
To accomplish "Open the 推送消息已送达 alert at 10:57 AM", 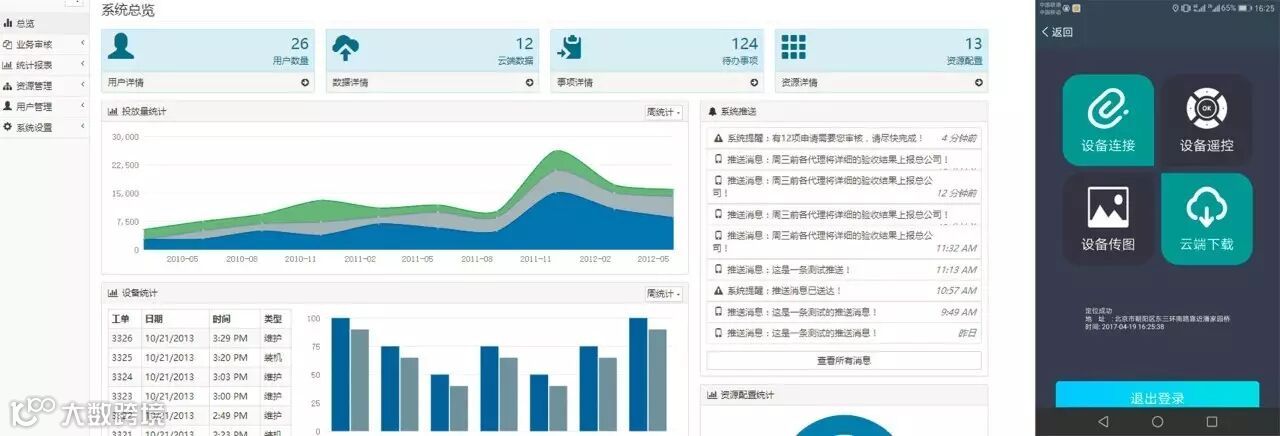I will [845, 291].
